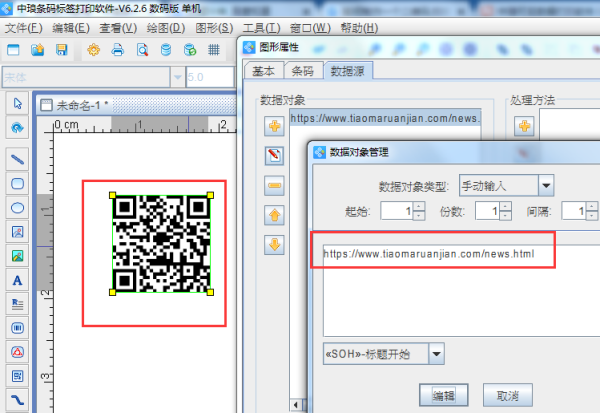The height and width of the screenshot is (413, 600).
Task: Move data object down with arrow
Action: tap(274, 245)
